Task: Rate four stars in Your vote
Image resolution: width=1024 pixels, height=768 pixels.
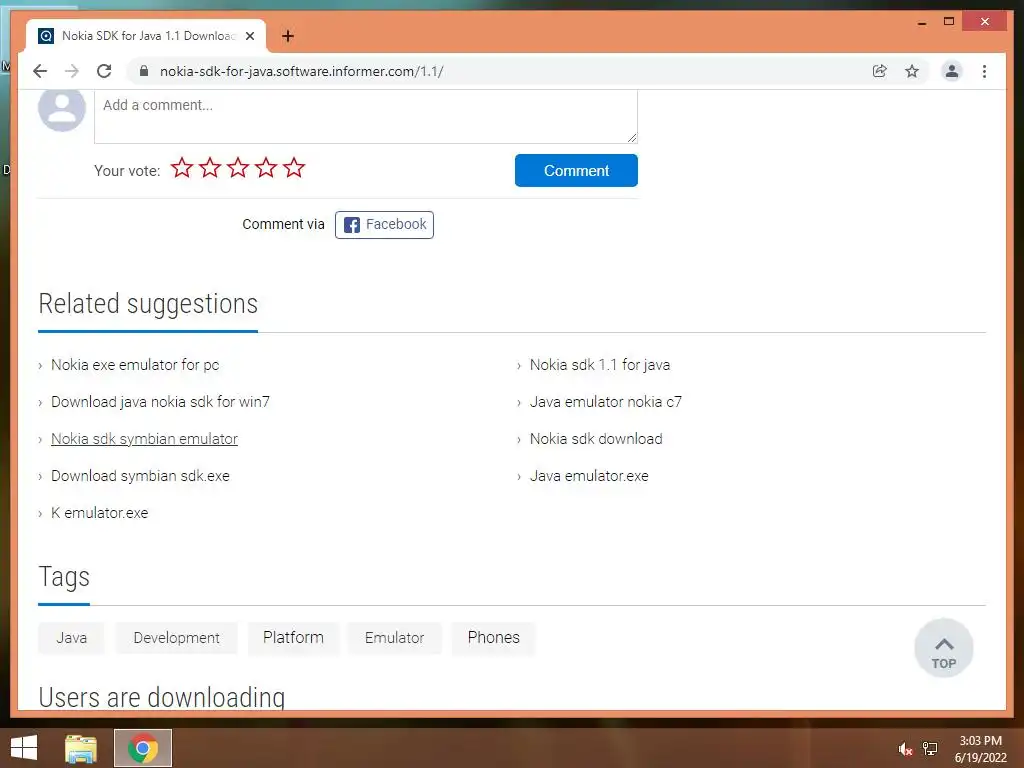Action: click(266, 168)
